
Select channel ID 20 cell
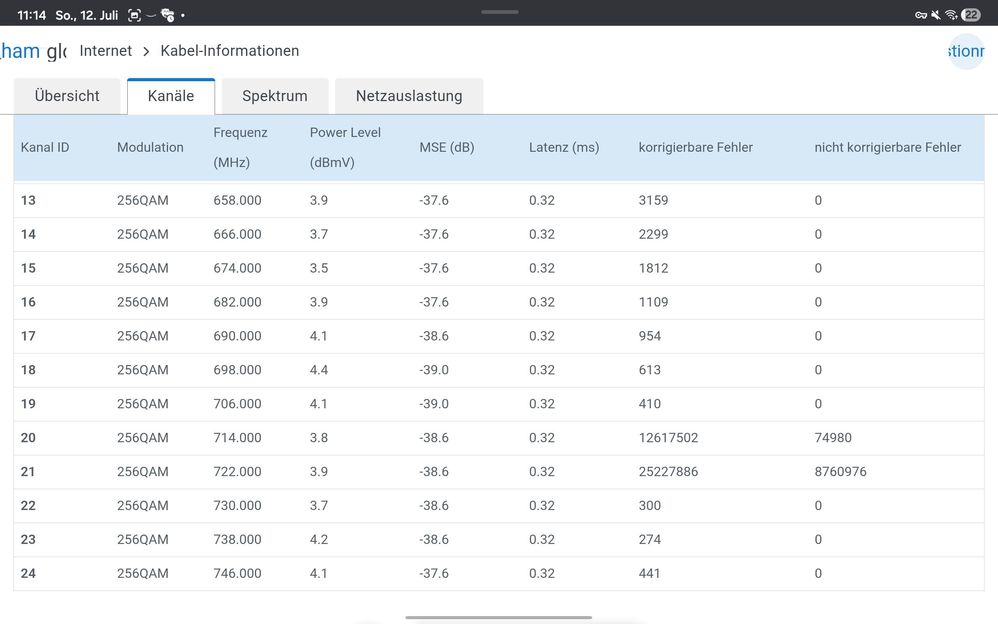[28, 438]
